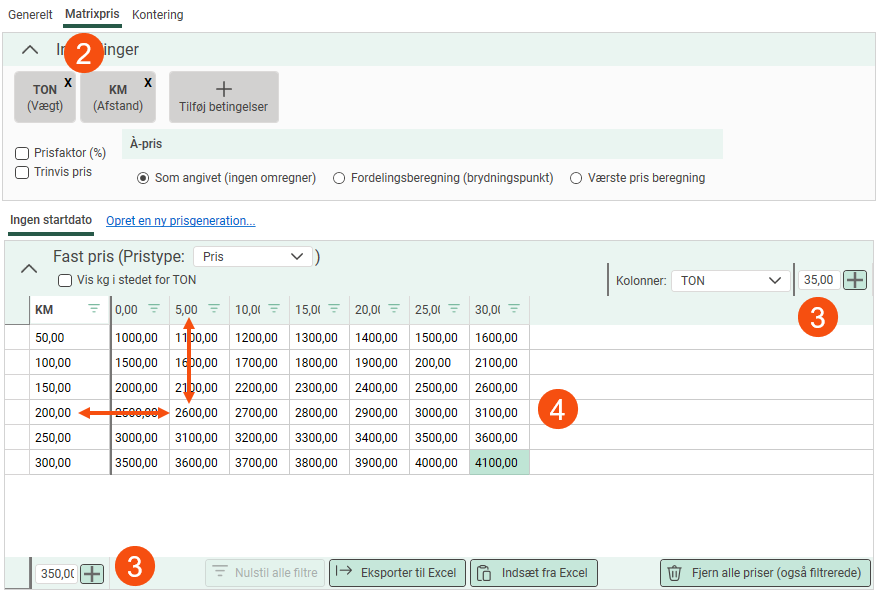Switch to the Kontering tab
This screenshot has width=876, height=593.
coord(157,15)
